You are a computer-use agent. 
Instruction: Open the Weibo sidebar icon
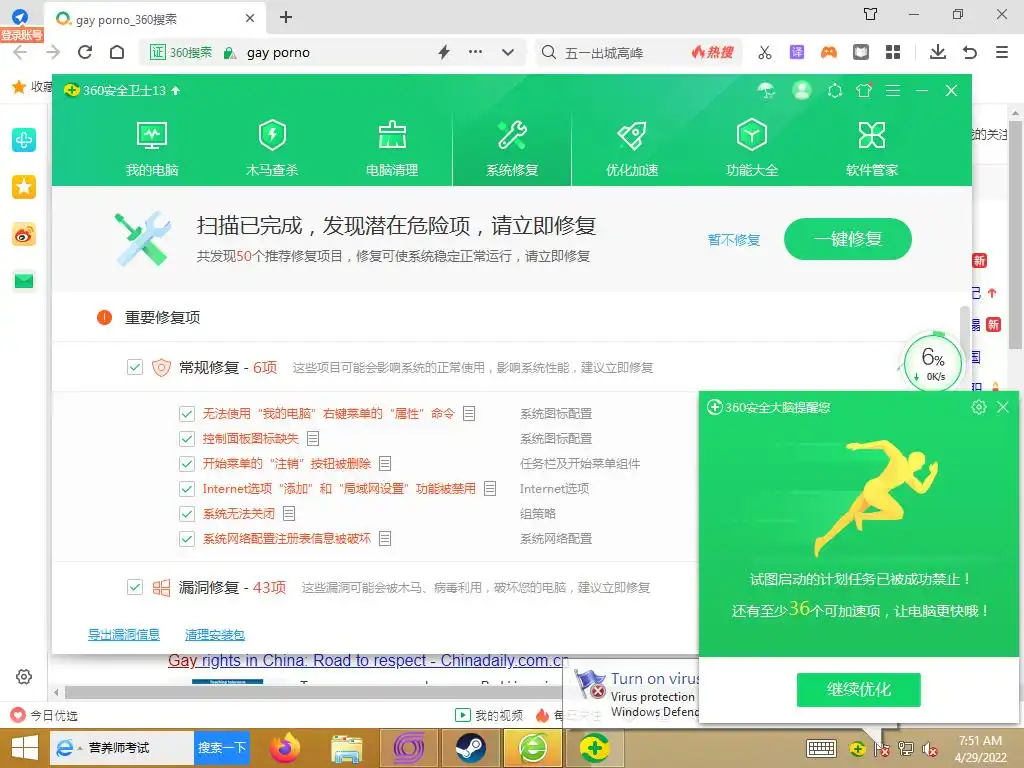coord(24,234)
